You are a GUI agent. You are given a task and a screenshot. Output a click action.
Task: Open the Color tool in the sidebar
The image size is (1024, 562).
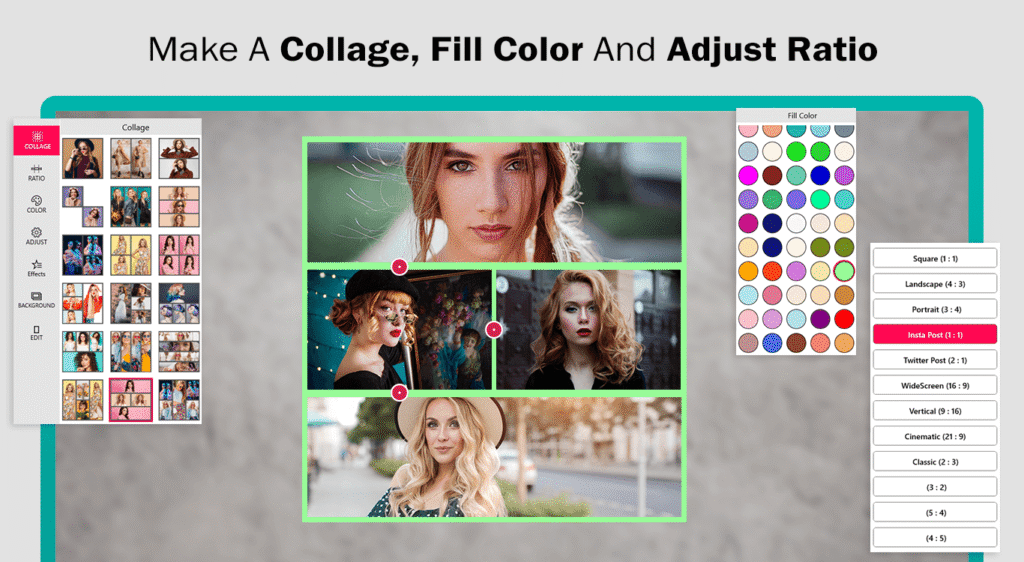point(37,204)
